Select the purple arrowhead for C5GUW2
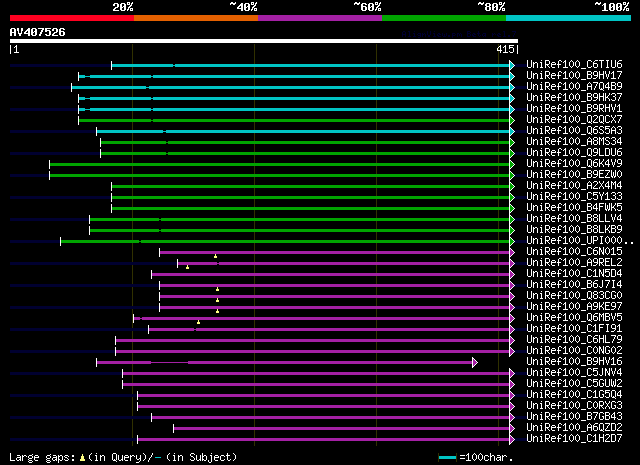 [512, 385]
